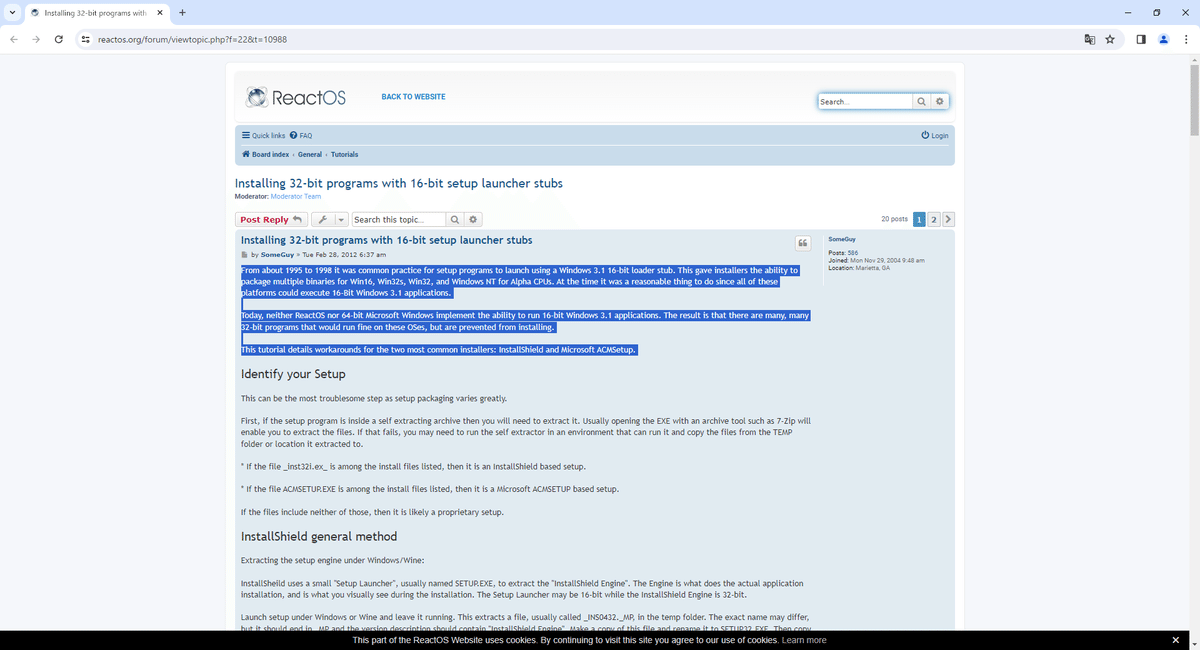Go to page 2 of the topic

[934, 219]
